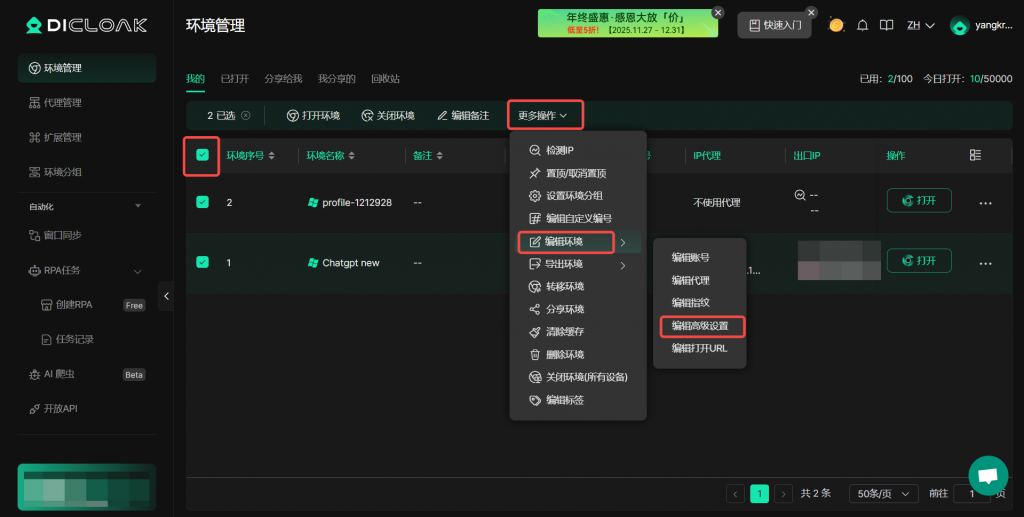The width and height of the screenshot is (1024, 517).
Task: Switch to the 回收站 tab
Action: [385, 78]
